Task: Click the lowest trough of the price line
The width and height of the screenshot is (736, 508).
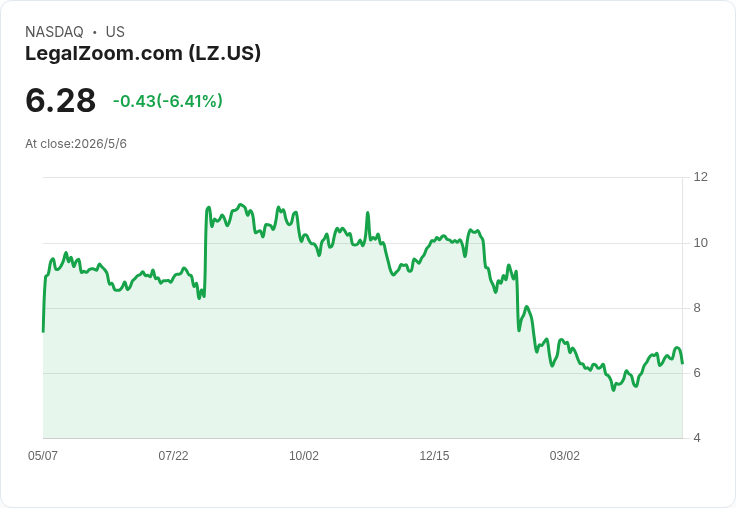Action: click(x=613, y=390)
